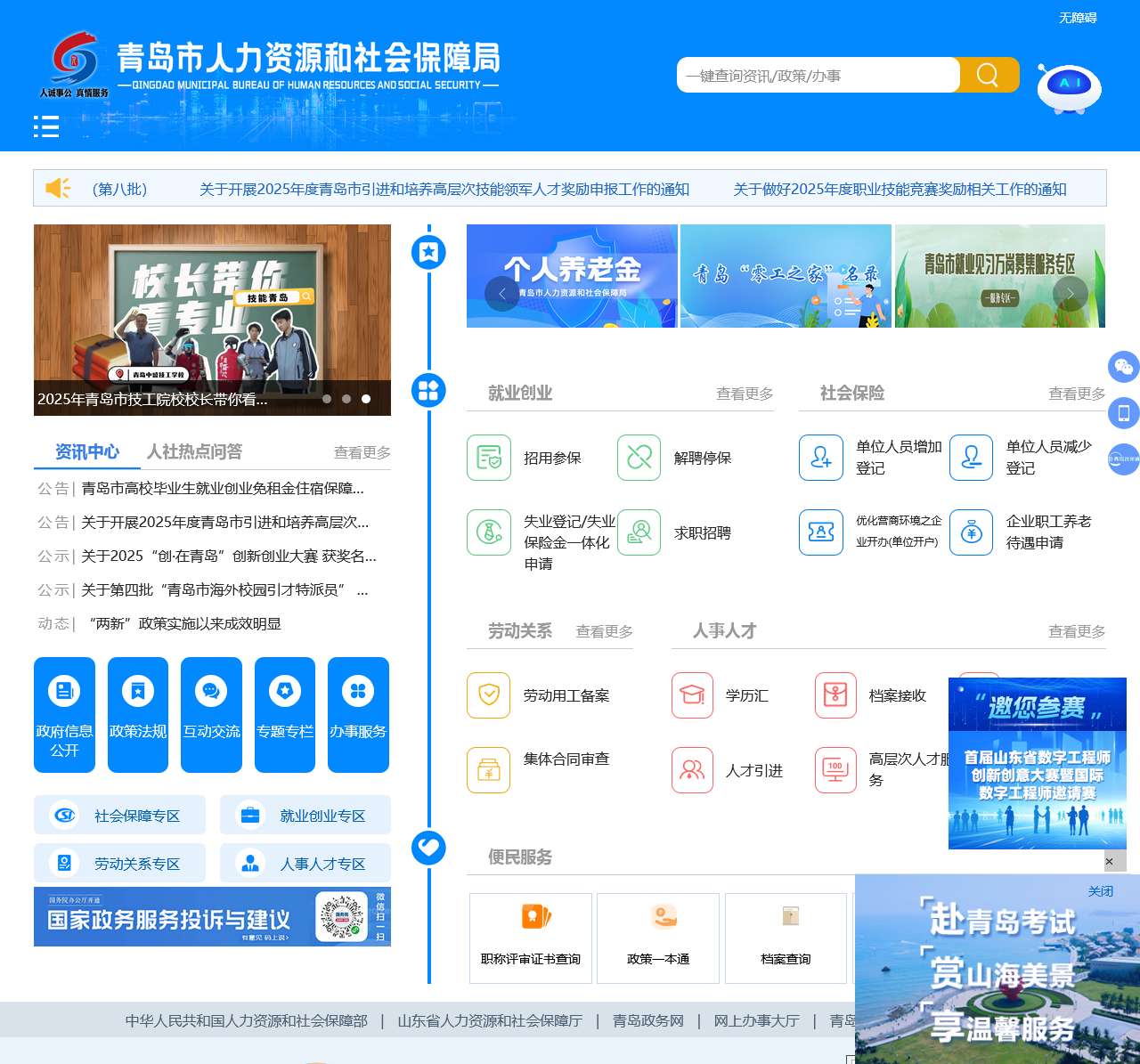The image size is (1140, 1064).
Task: Open the 政策法规 icon
Action: click(137, 690)
